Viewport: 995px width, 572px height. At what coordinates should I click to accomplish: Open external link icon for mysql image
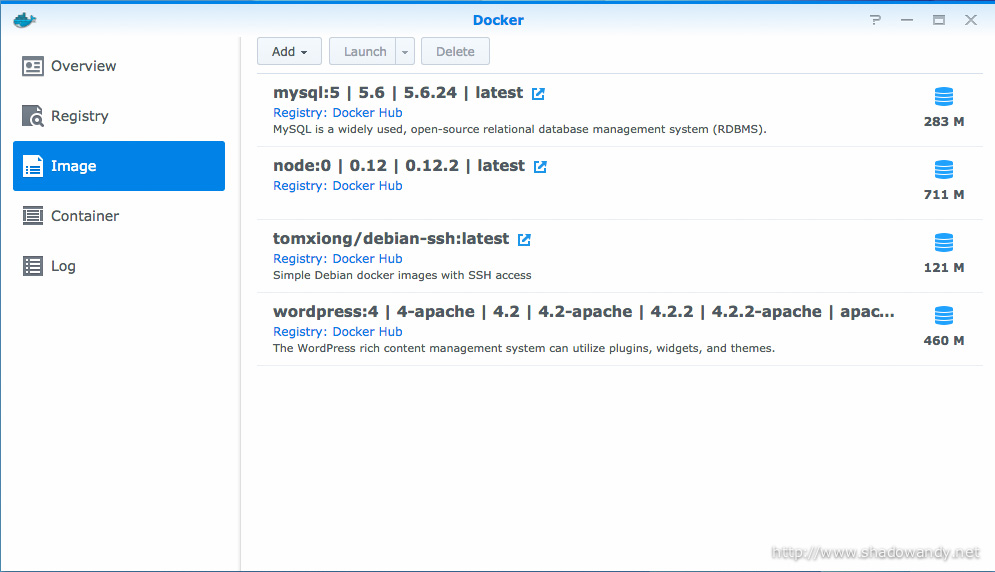pos(538,94)
